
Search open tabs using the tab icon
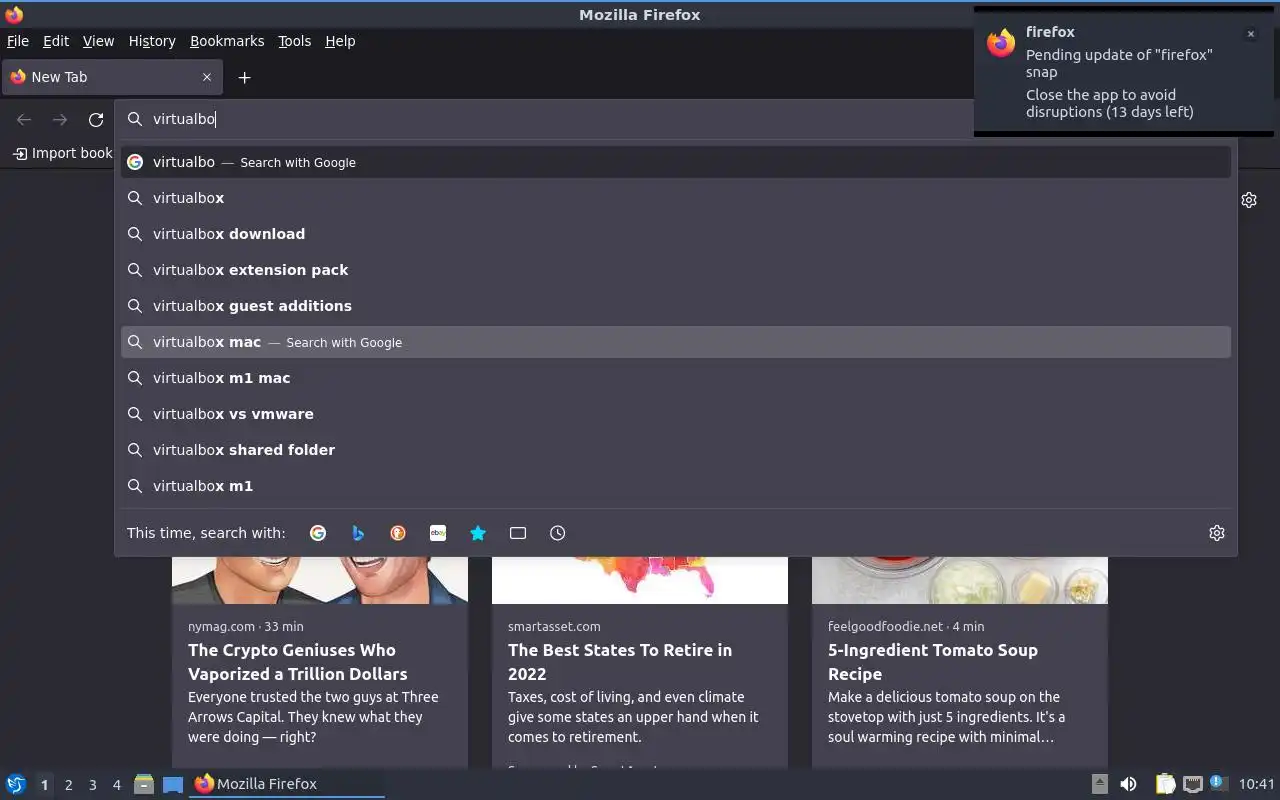point(518,533)
